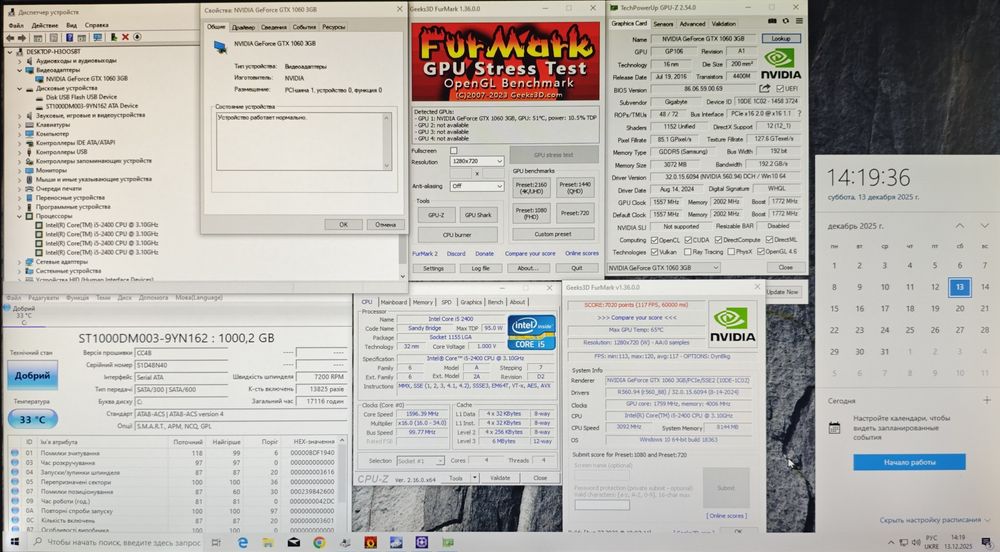Expand the Клавиатуры tree node
Viewport: 1000px width, 552px height.
[20, 125]
